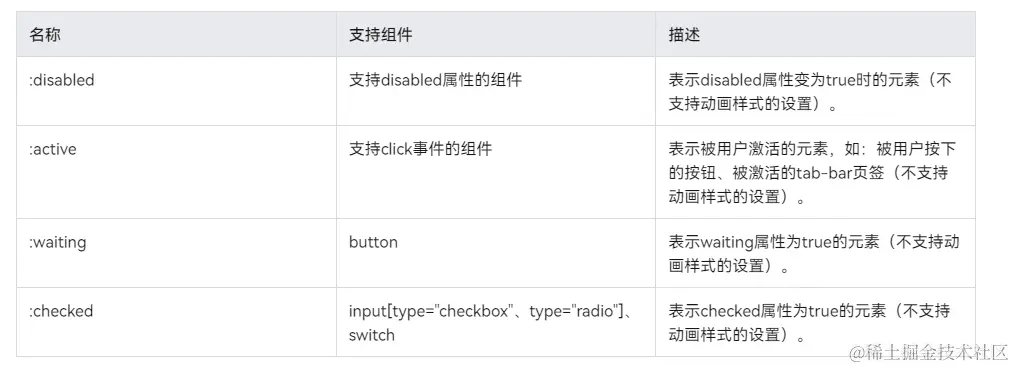This screenshot has height=369, width=1015.
Task: Click the type="radio" text
Action: tap(572, 311)
